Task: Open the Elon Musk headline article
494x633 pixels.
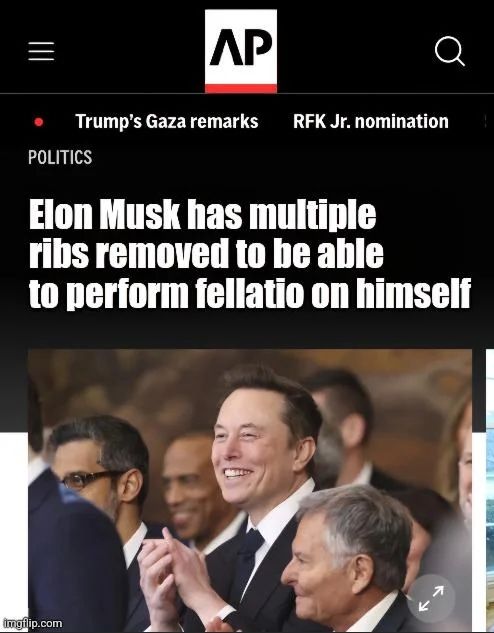Action: pyautogui.click(x=250, y=254)
